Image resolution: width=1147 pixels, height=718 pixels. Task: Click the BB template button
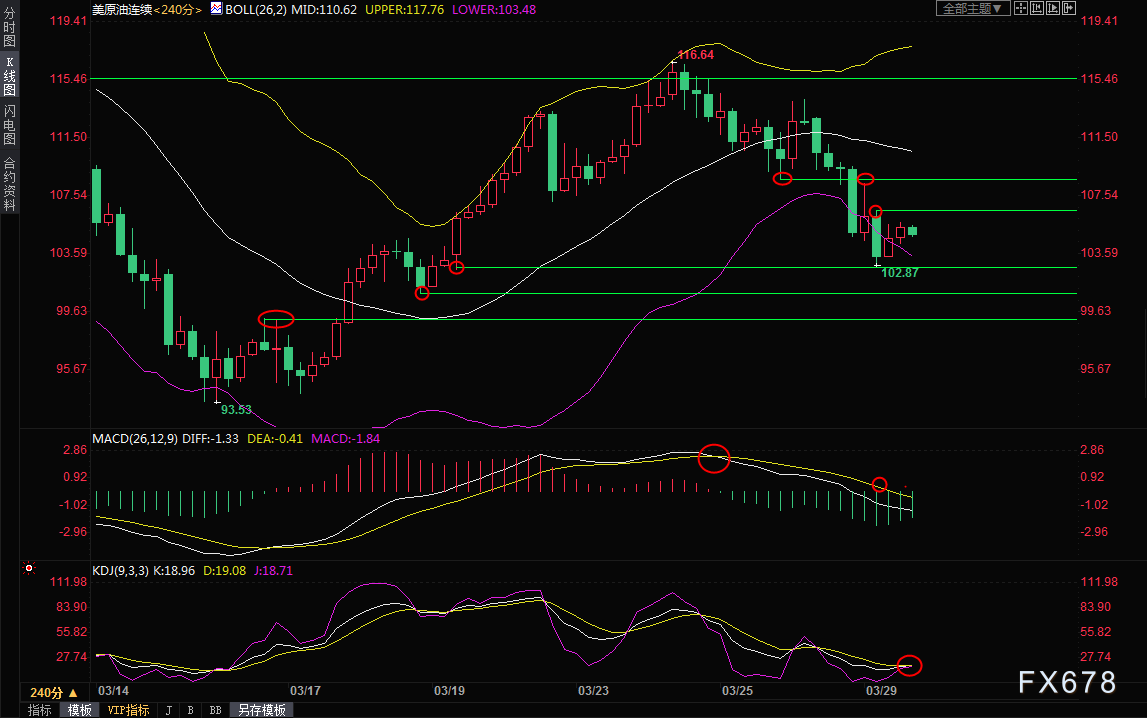pyautogui.click(x=215, y=710)
